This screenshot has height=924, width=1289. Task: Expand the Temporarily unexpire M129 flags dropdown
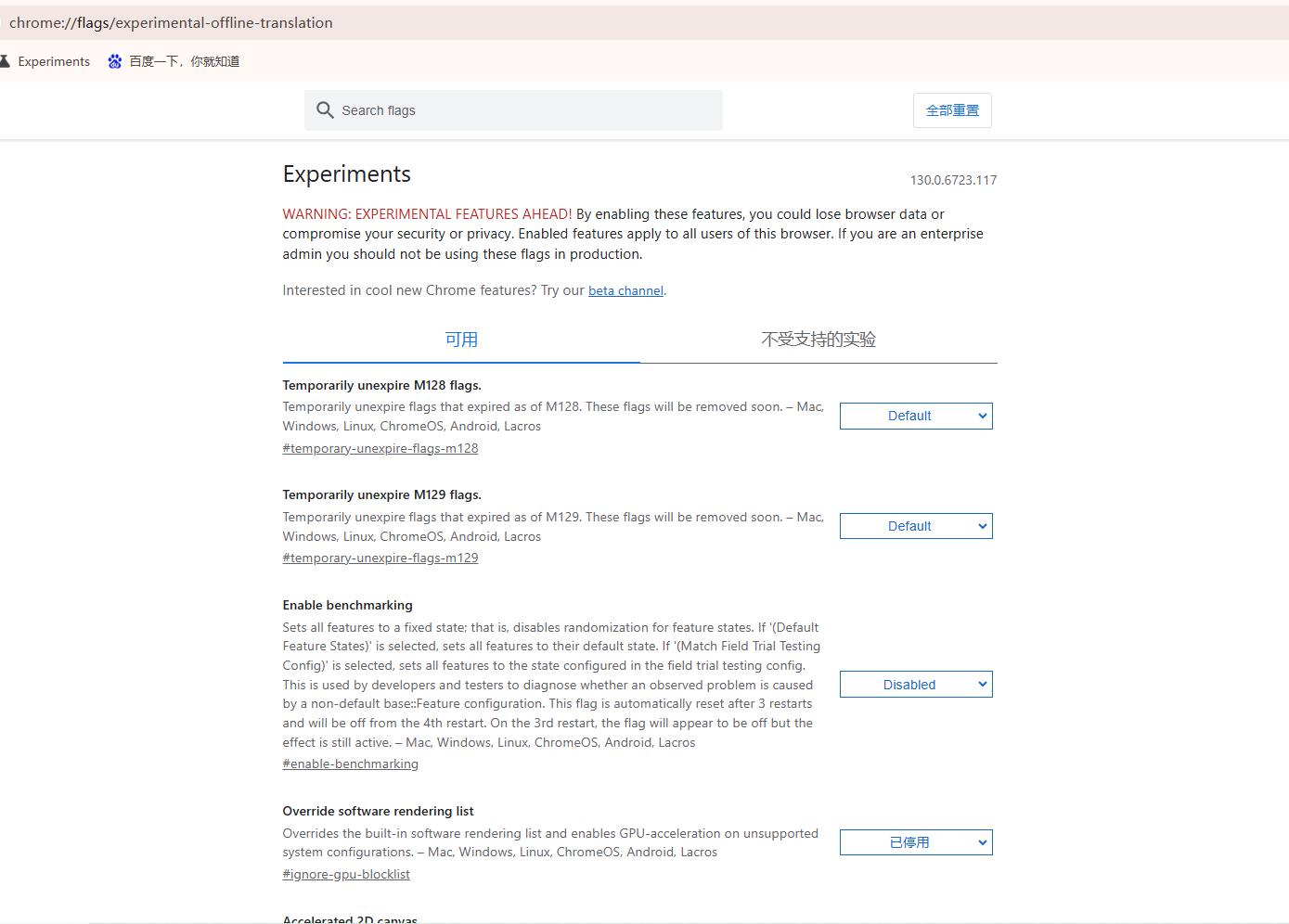pyautogui.click(x=916, y=526)
